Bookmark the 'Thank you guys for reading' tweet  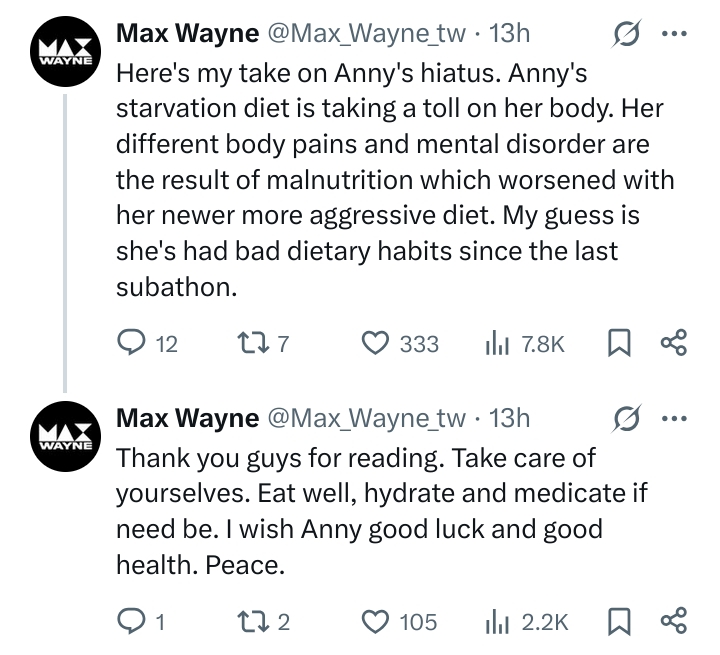tap(619, 621)
